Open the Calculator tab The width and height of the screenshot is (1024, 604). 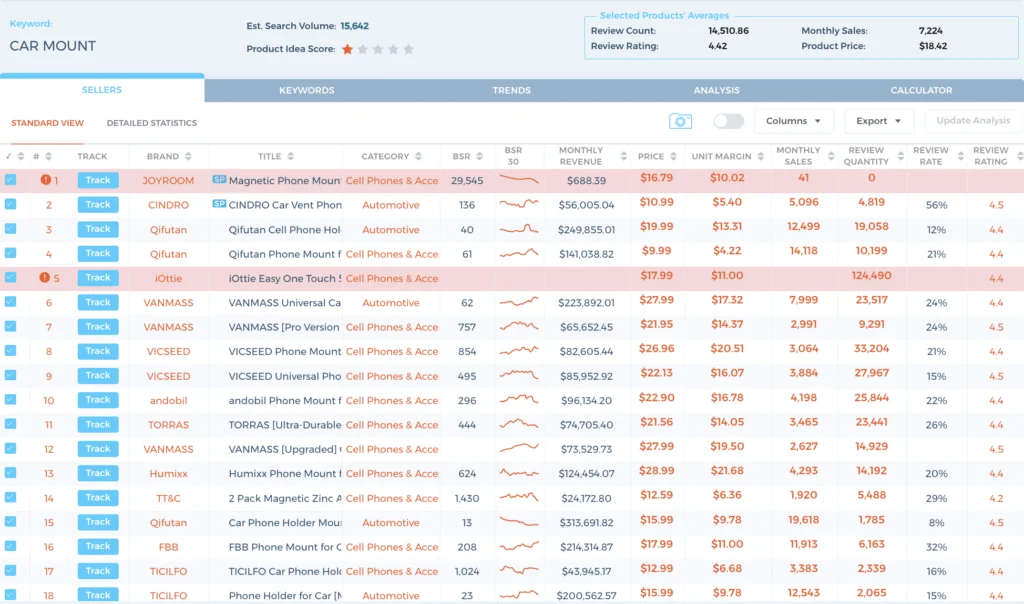click(x=921, y=90)
